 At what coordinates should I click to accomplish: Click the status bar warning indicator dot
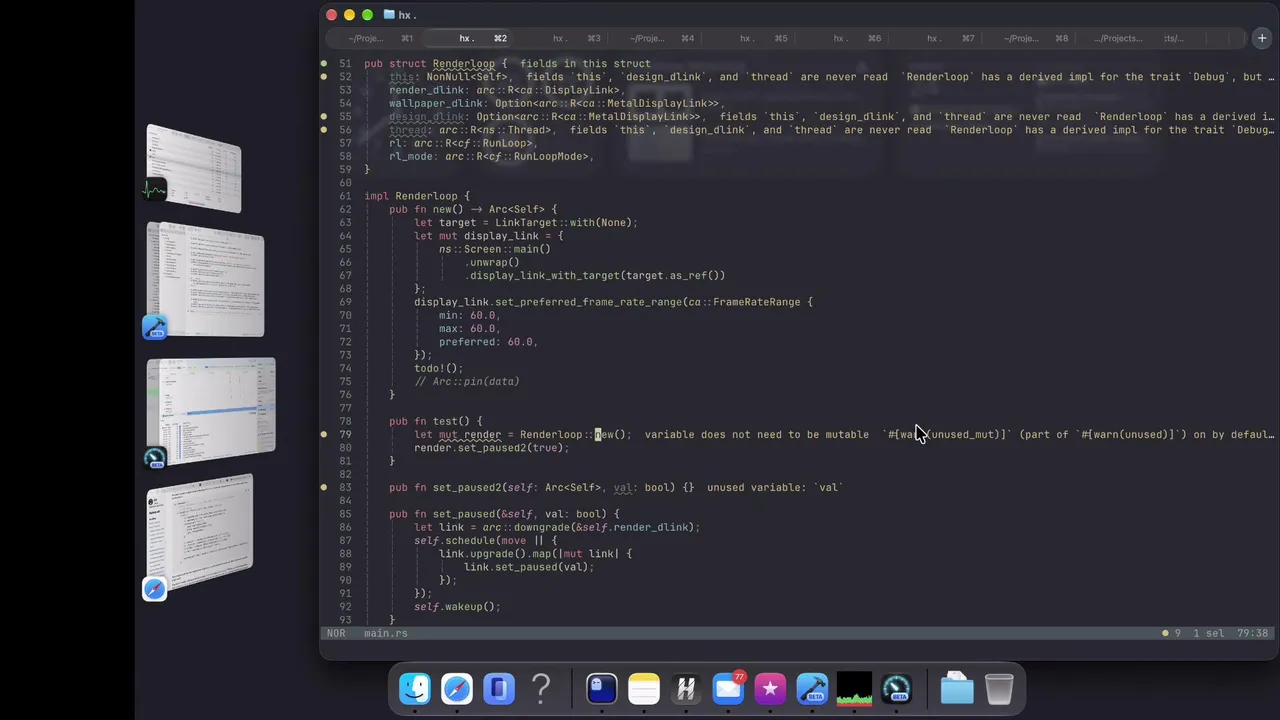tap(1165, 633)
